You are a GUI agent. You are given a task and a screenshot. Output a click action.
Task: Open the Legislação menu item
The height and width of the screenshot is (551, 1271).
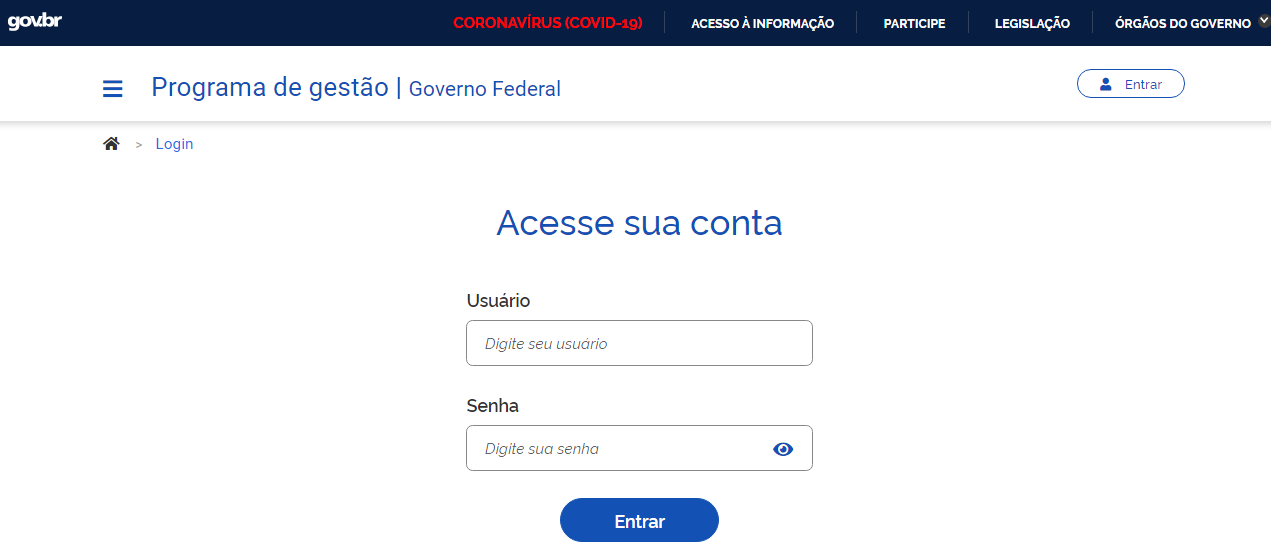pos(1032,23)
